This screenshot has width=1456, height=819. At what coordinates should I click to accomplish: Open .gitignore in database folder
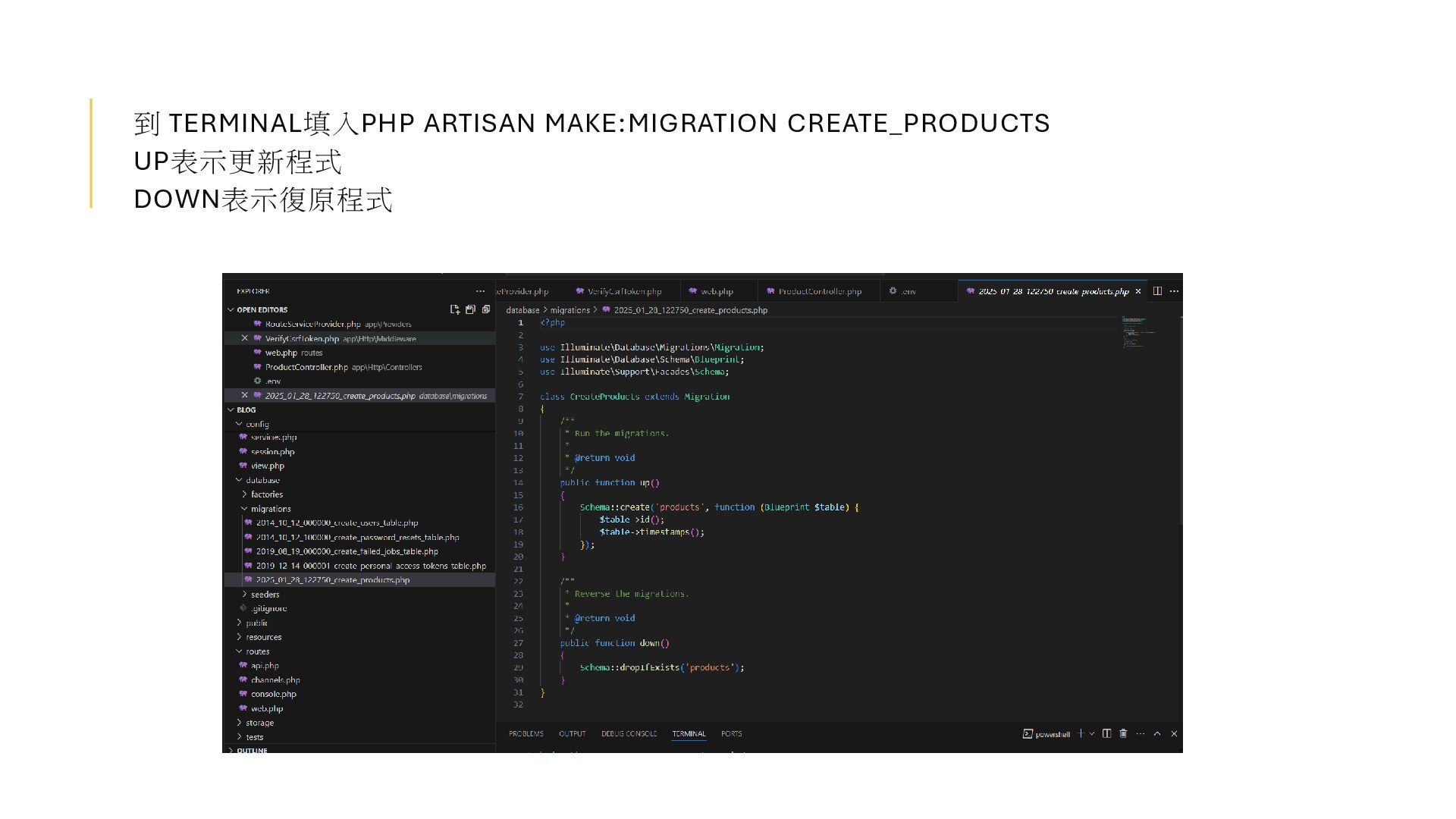360,608
